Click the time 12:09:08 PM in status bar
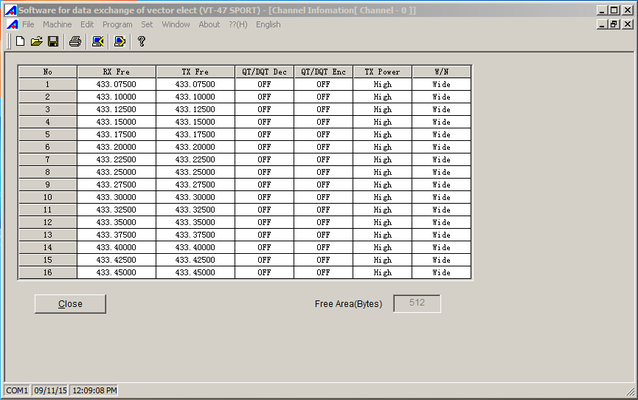Image resolution: width=638 pixels, height=400 pixels. tap(94, 391)
